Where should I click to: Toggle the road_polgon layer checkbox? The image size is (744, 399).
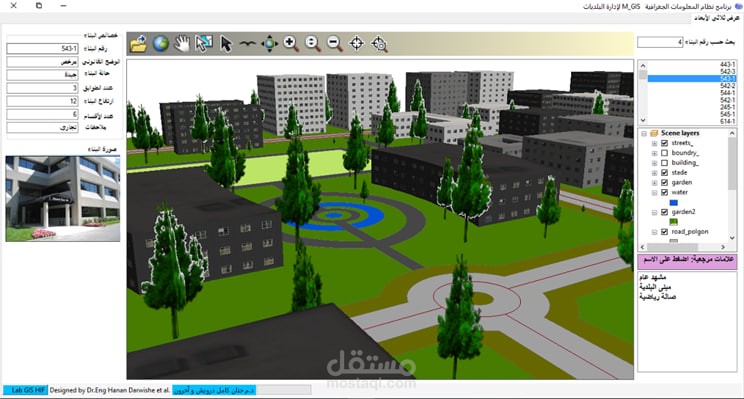click(664, 232)
